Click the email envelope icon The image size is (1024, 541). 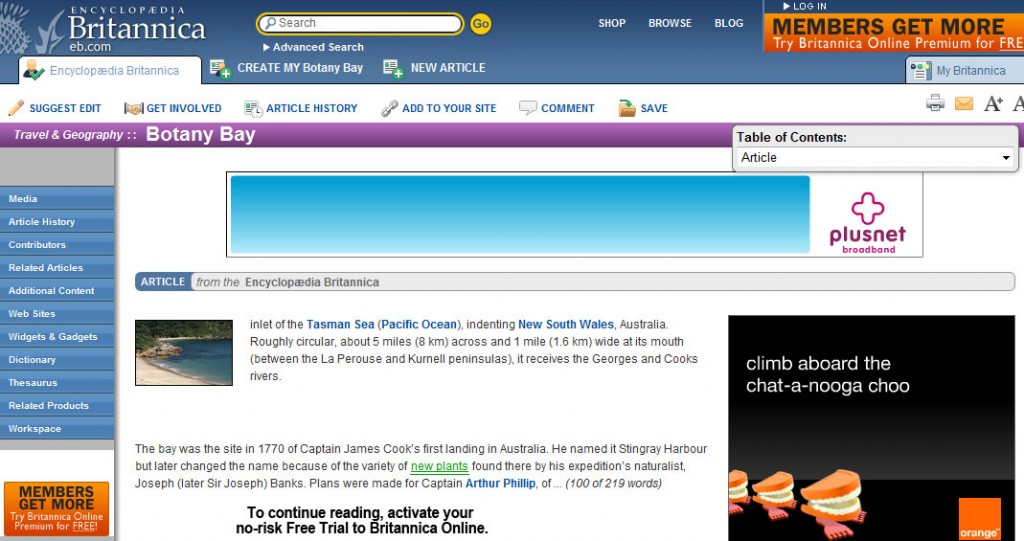pos(964,103)
